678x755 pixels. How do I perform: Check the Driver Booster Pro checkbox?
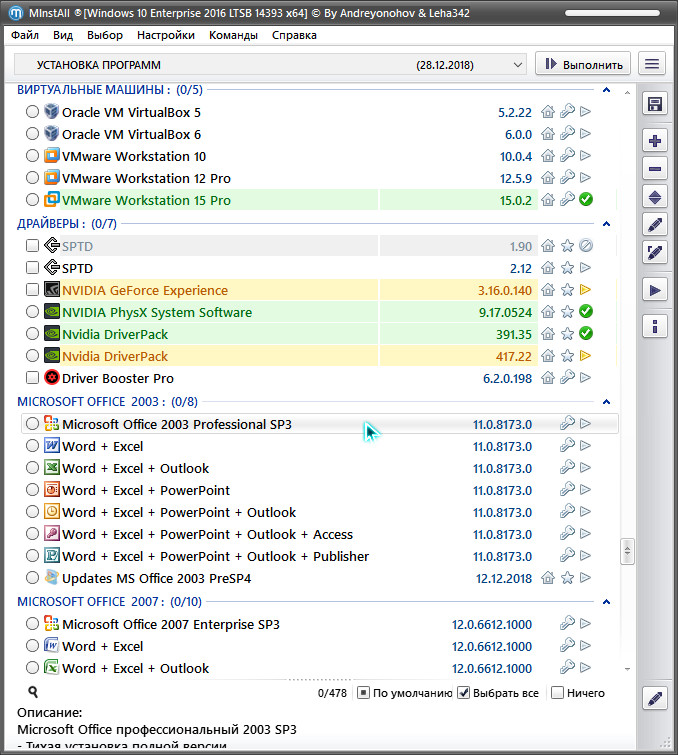pos(33,378)
